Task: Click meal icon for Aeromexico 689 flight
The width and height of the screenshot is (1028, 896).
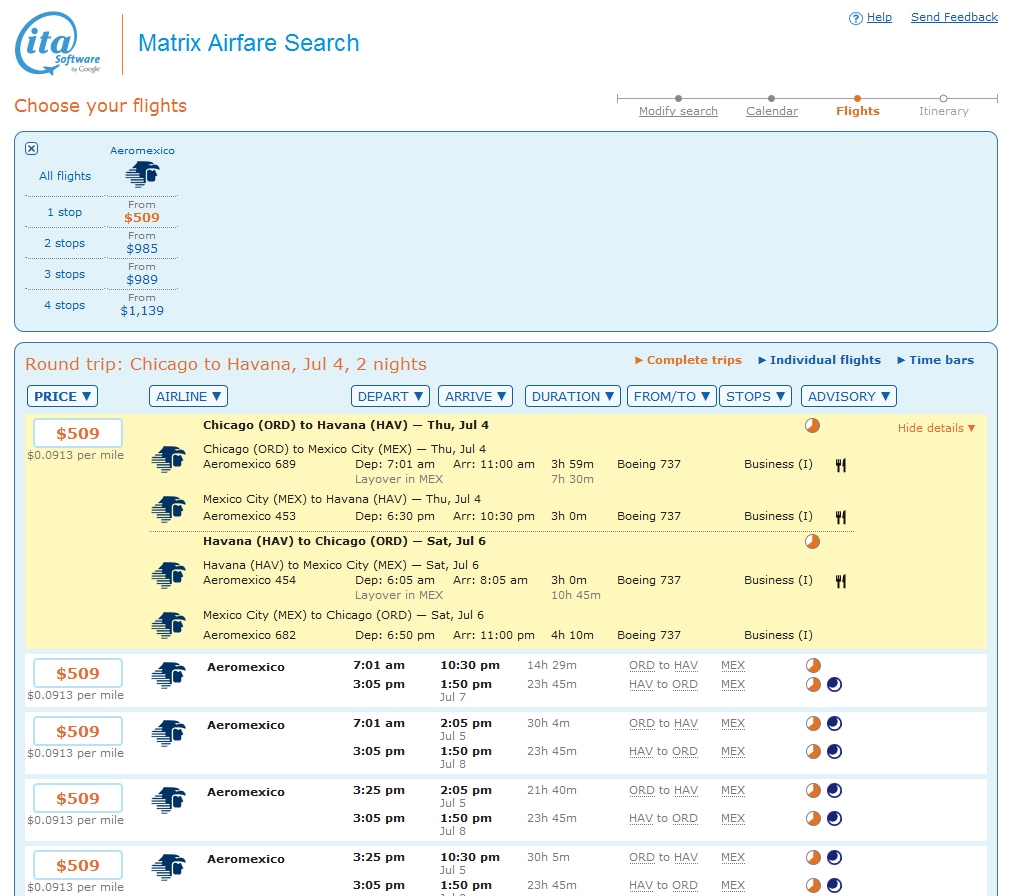Action: (x=840, y=465)
